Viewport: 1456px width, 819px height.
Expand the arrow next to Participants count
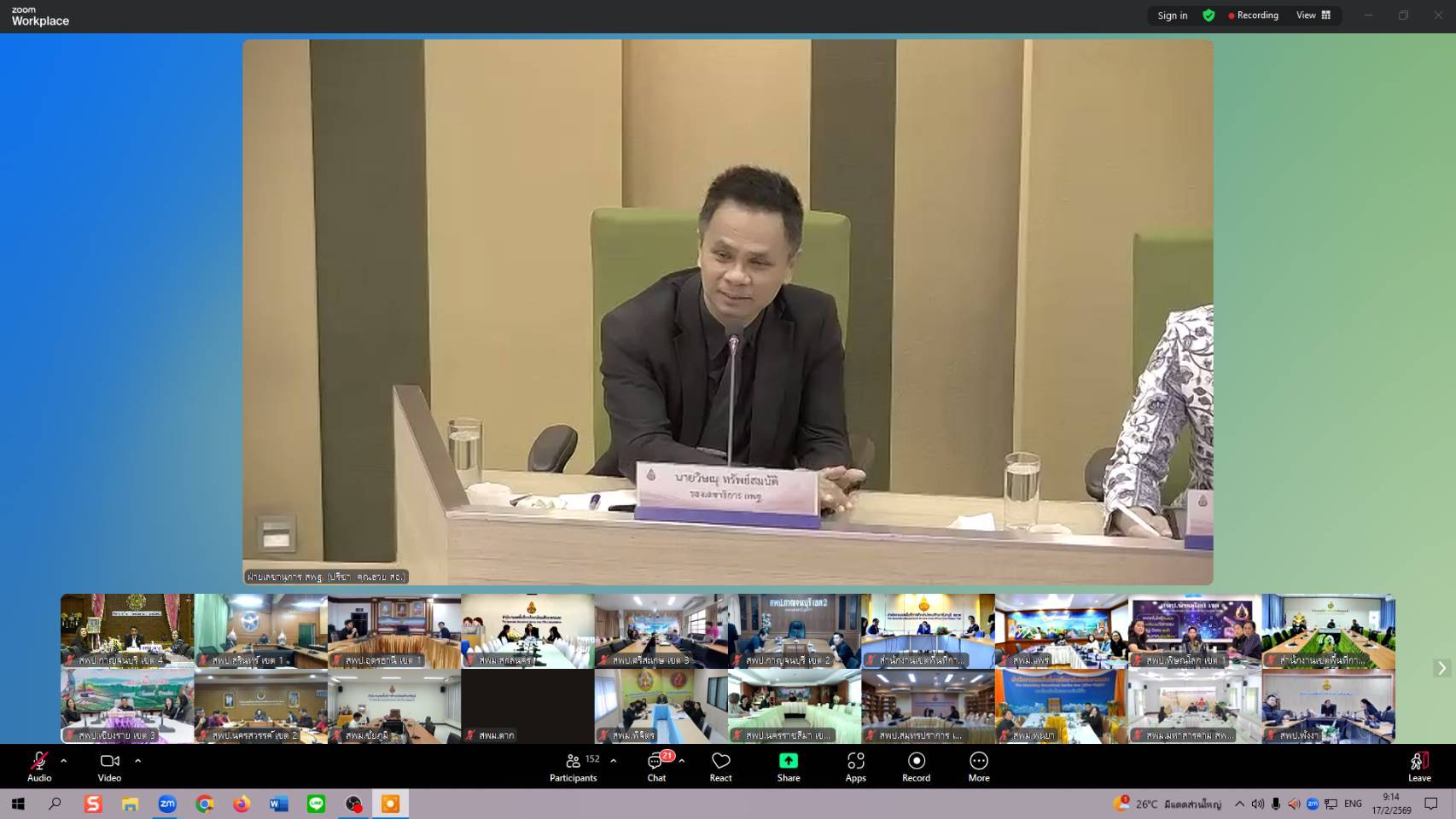(613, 761)
